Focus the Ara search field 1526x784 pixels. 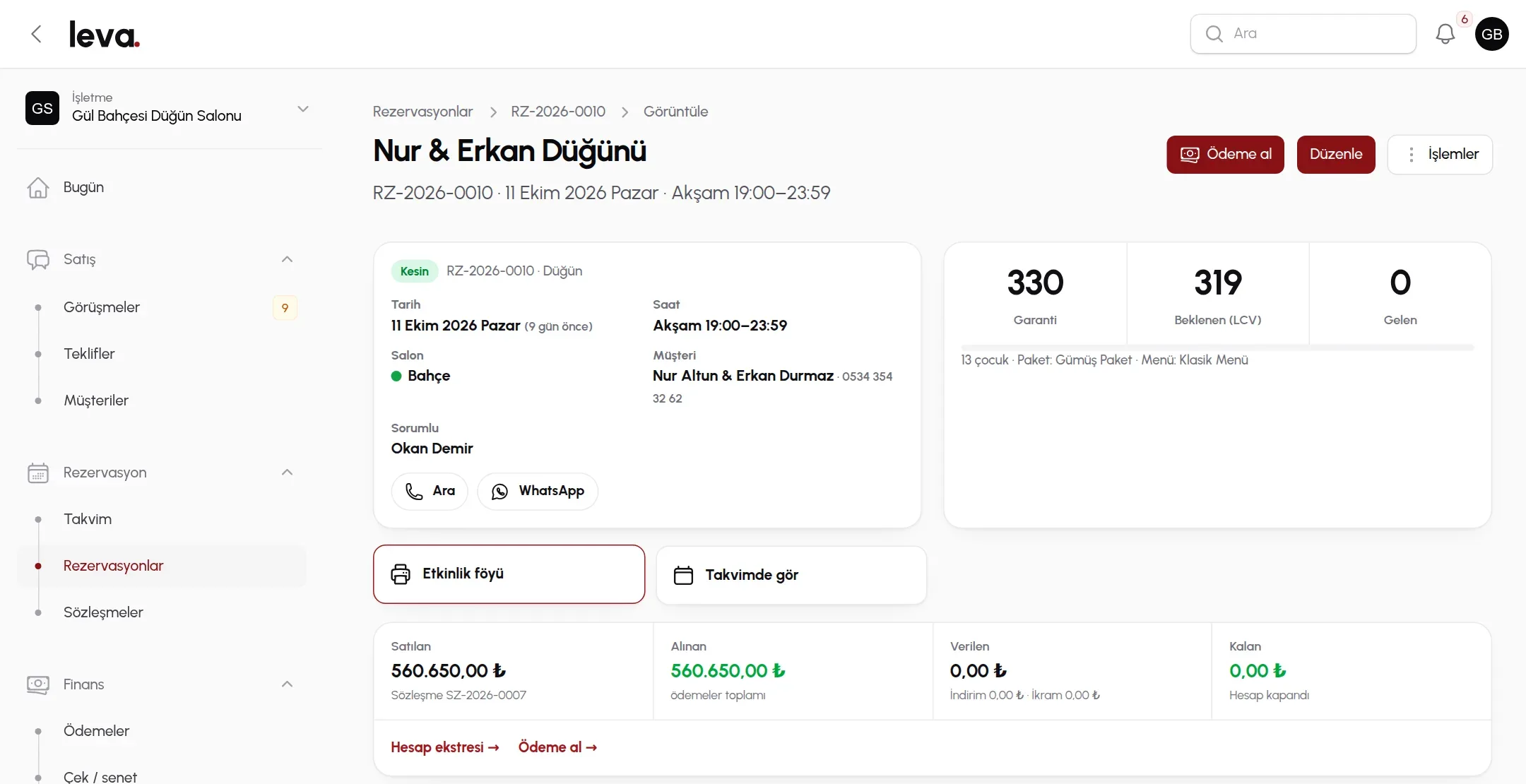point(1303,34)
